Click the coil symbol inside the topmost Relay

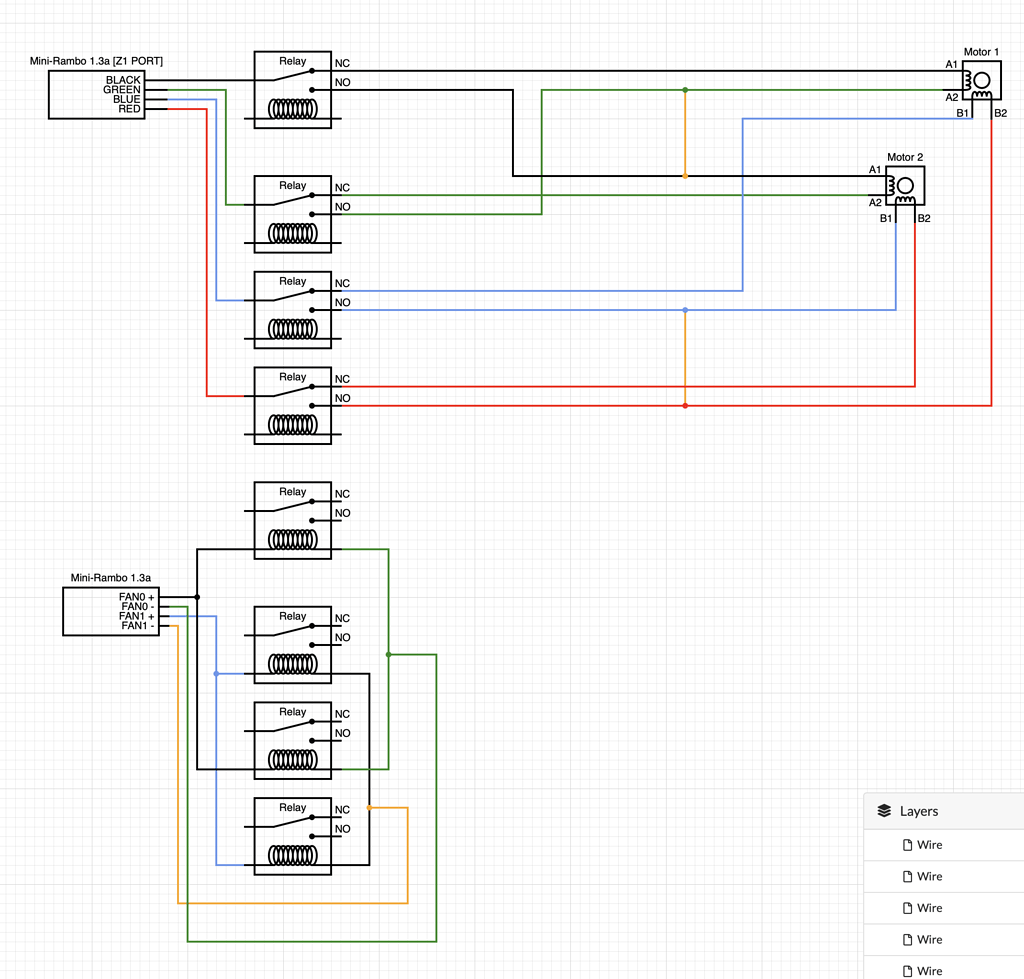tap(291, 110)
